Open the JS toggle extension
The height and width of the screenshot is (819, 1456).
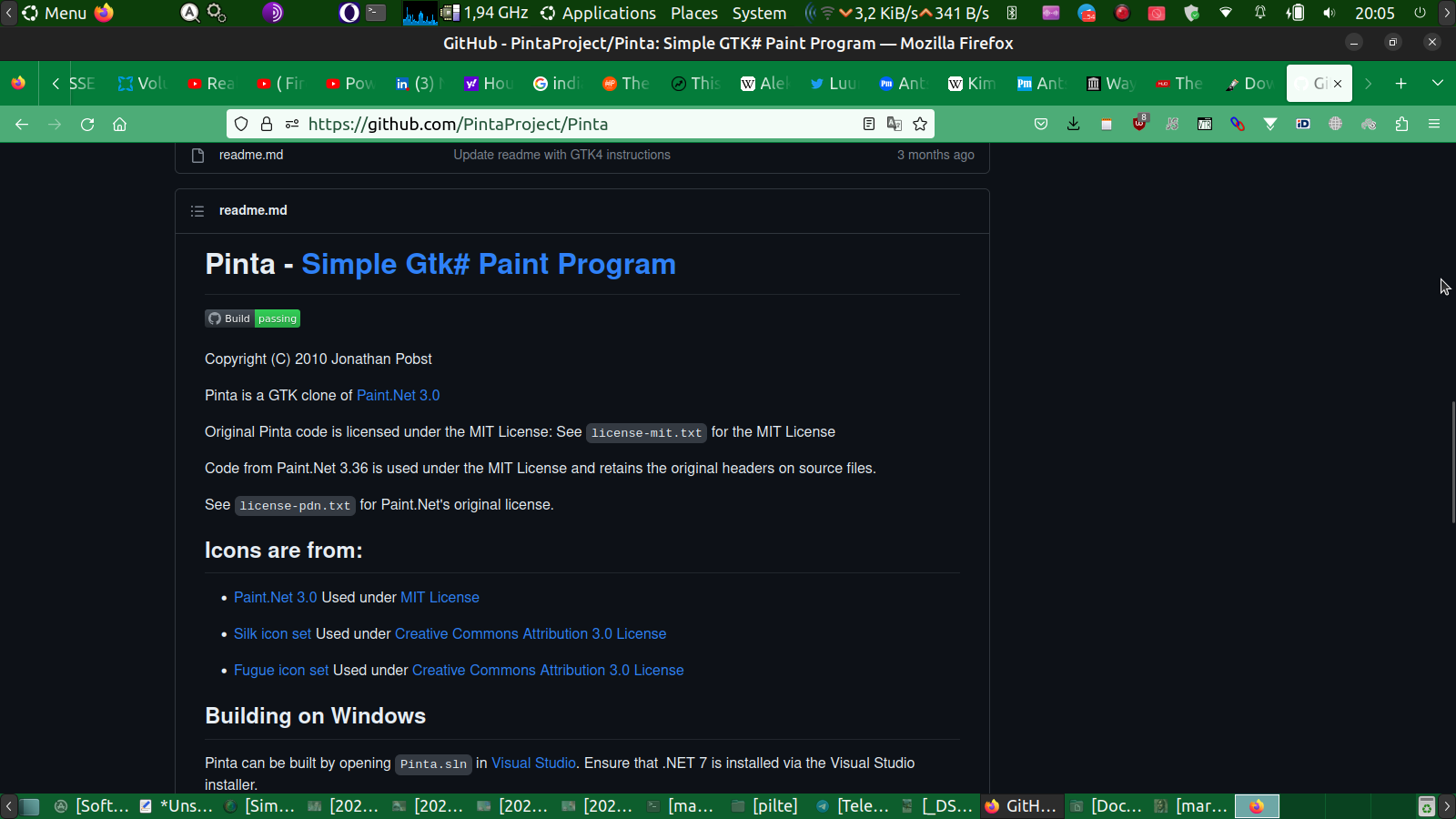click(x=1172, y=124)
